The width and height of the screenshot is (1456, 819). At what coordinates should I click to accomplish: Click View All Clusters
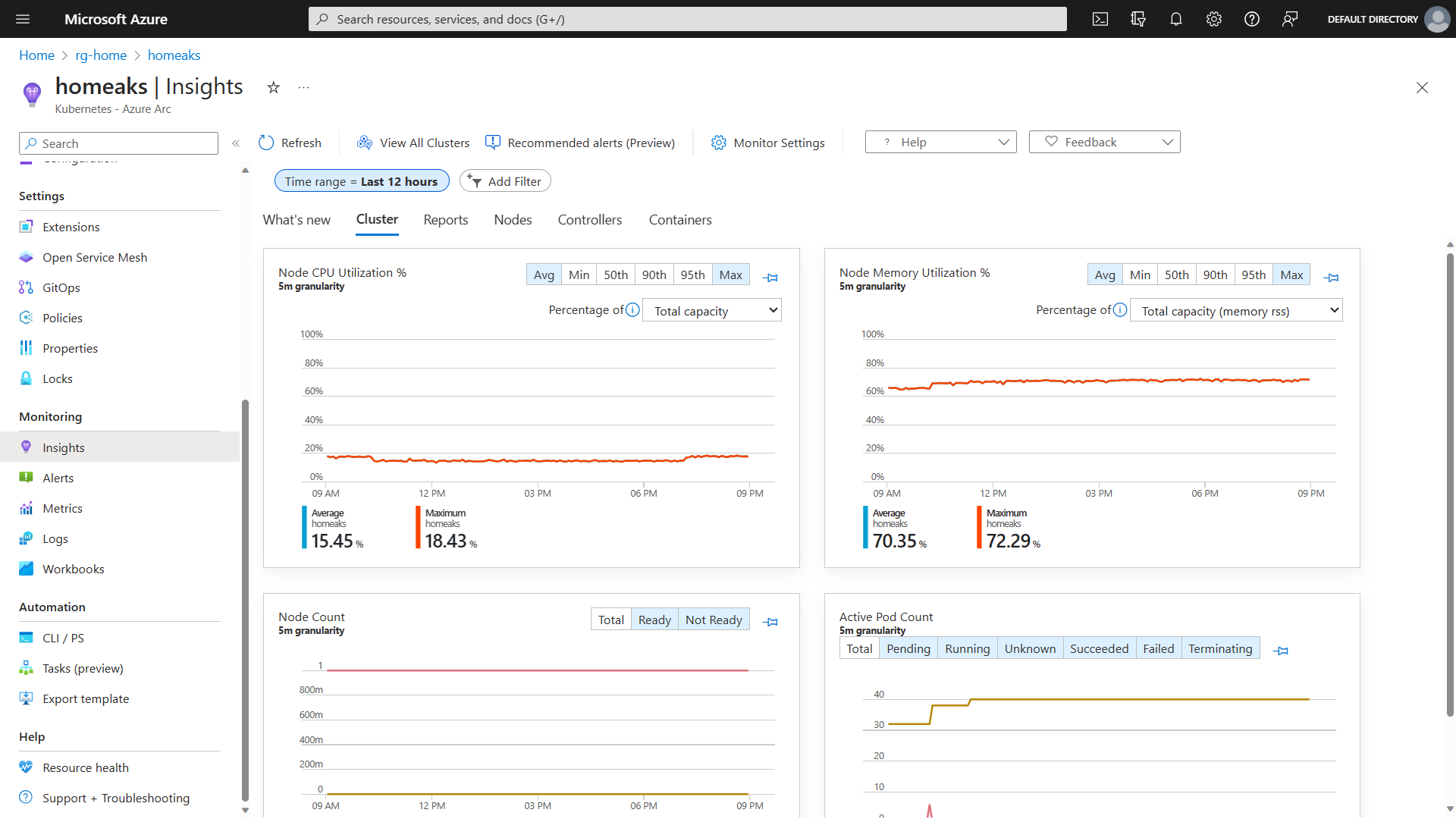413,143
